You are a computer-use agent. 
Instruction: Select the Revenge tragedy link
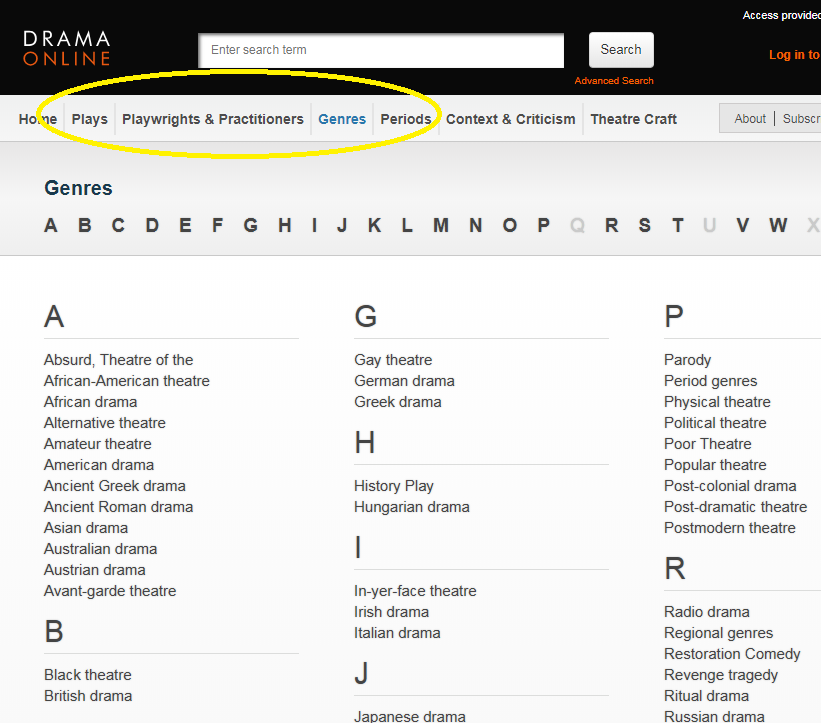[x=720, y=675]
